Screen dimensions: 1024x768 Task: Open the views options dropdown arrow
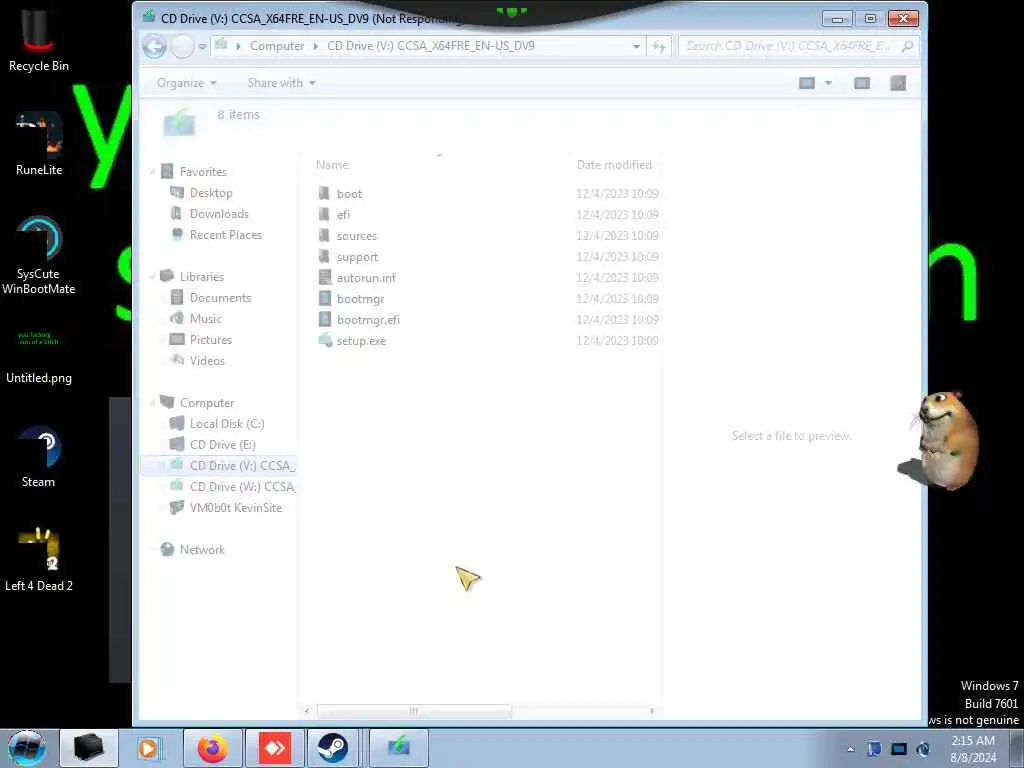tap(828, 83)
